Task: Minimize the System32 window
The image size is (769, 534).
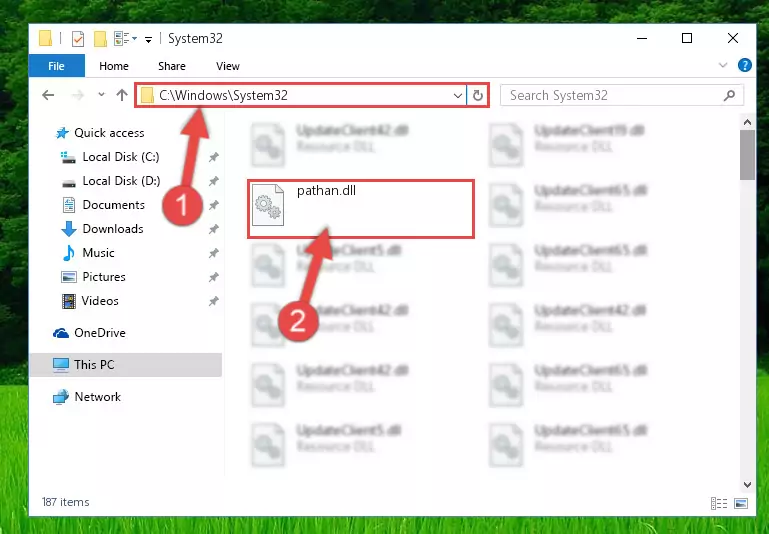Action: 641,38
